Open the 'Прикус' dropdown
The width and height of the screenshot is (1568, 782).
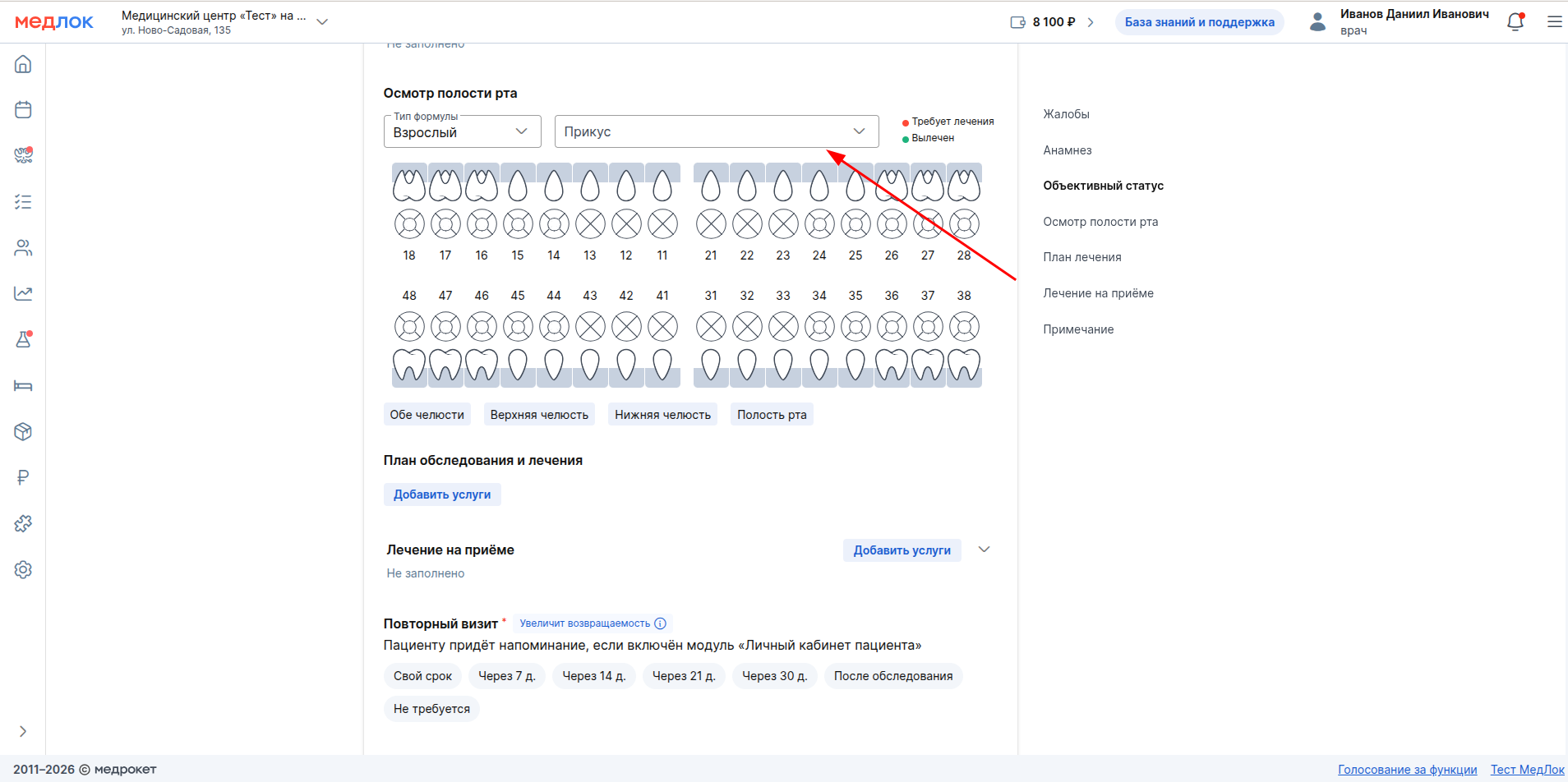716,131
